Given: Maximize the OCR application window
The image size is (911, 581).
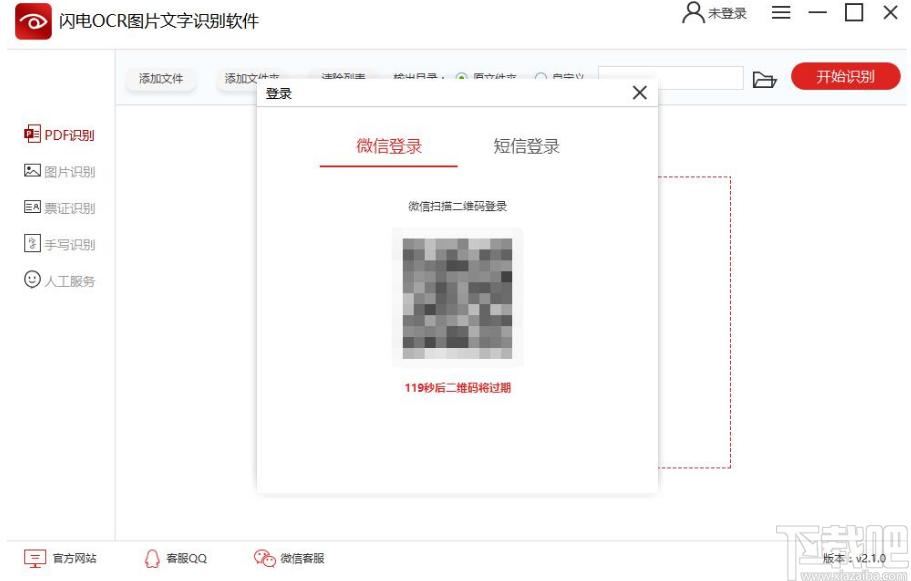Looking at the screenshot, I should [853, 12].
